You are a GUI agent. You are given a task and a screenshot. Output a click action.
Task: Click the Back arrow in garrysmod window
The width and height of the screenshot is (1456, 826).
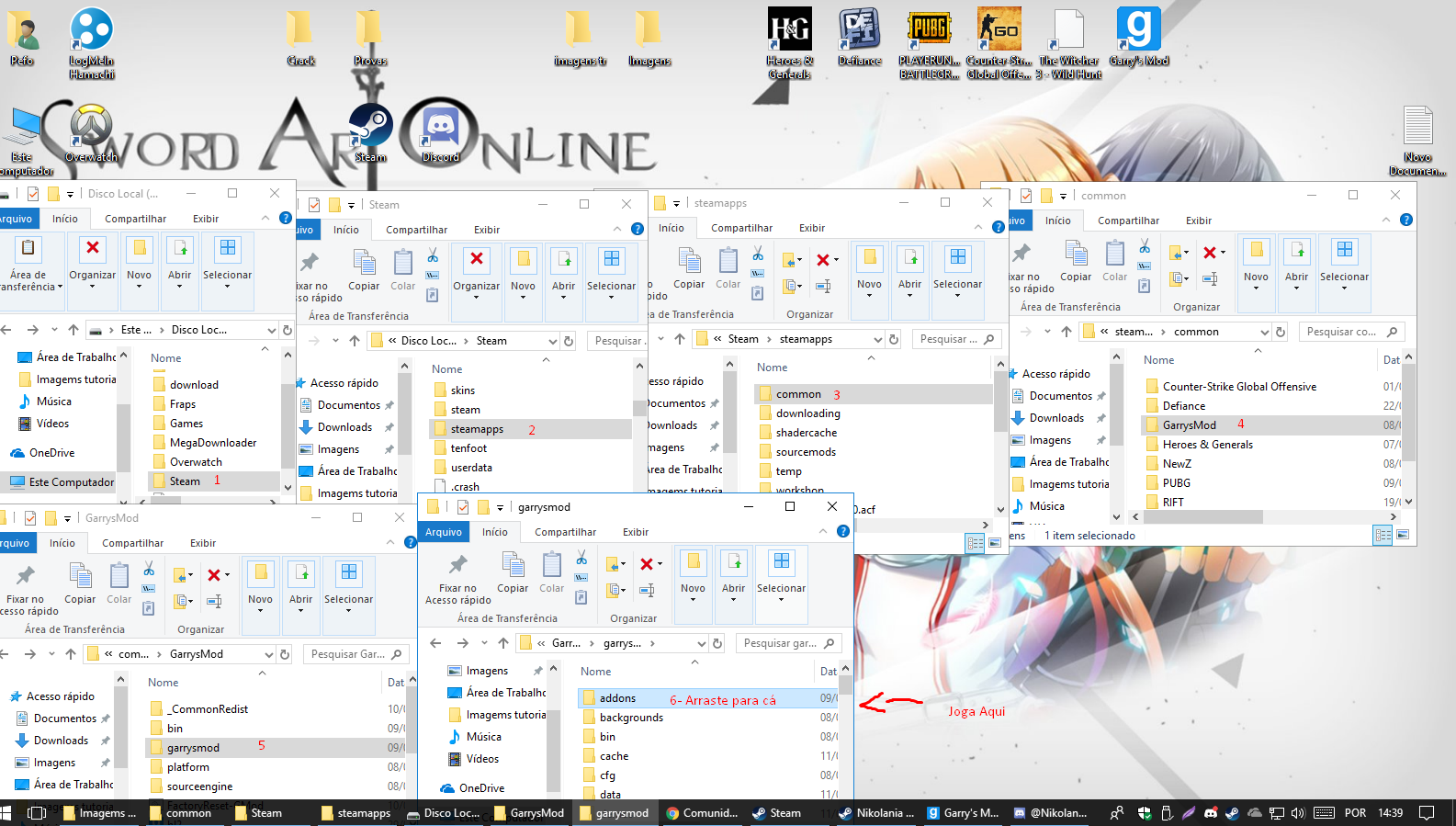tap(435, 643)
